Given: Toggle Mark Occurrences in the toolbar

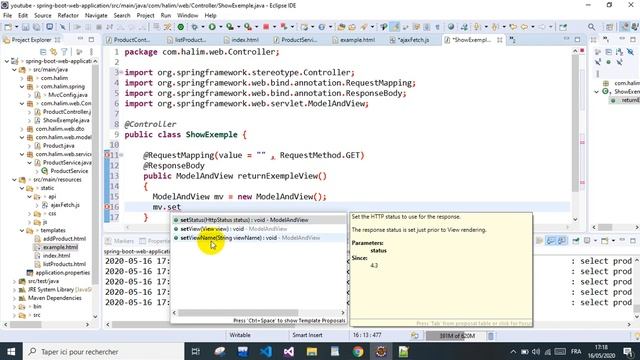Looking at the screenshot, I should coord(394,27).
